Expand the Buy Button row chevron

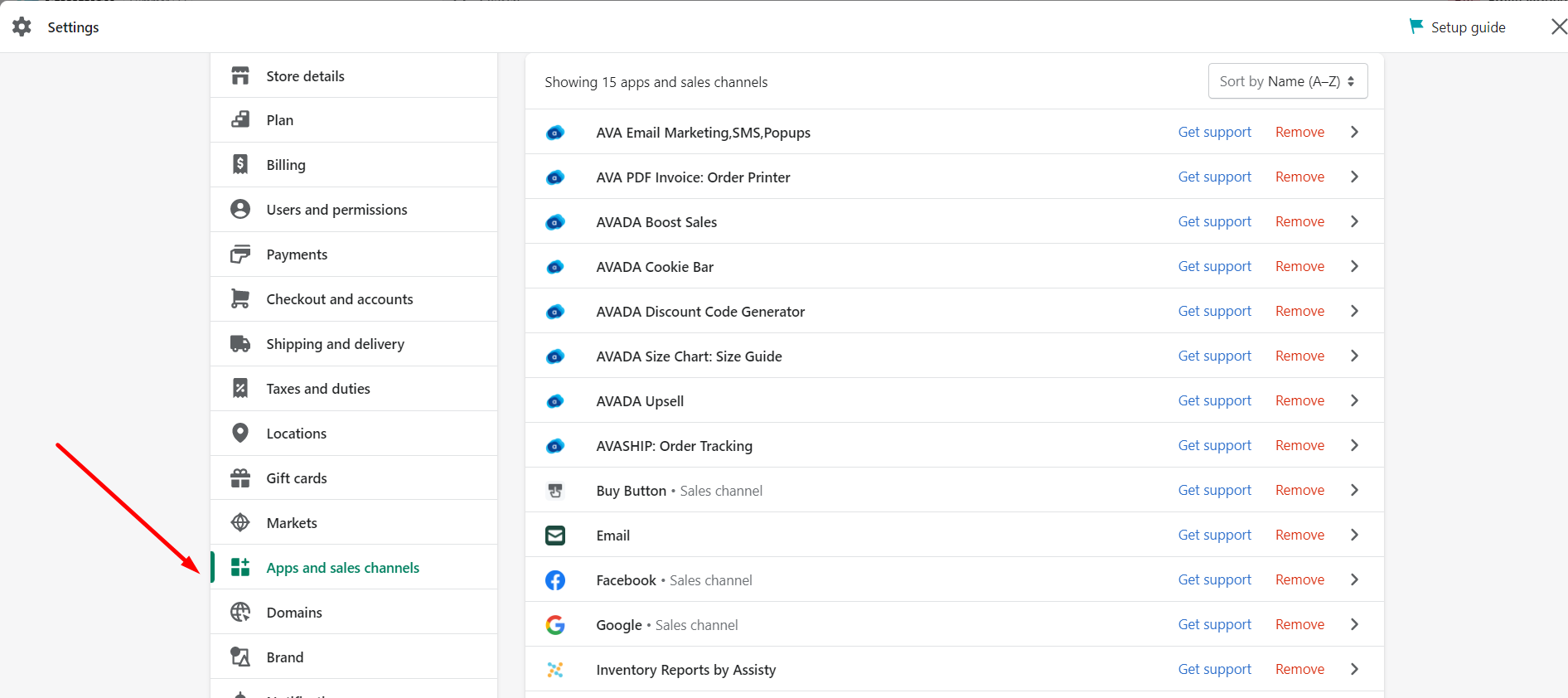(1354, 490)
